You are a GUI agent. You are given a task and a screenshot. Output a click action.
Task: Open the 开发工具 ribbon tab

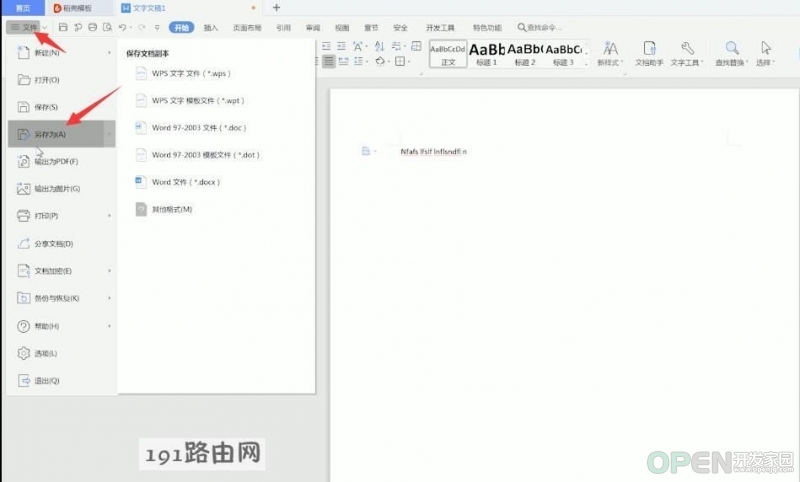tap(440, 28)
